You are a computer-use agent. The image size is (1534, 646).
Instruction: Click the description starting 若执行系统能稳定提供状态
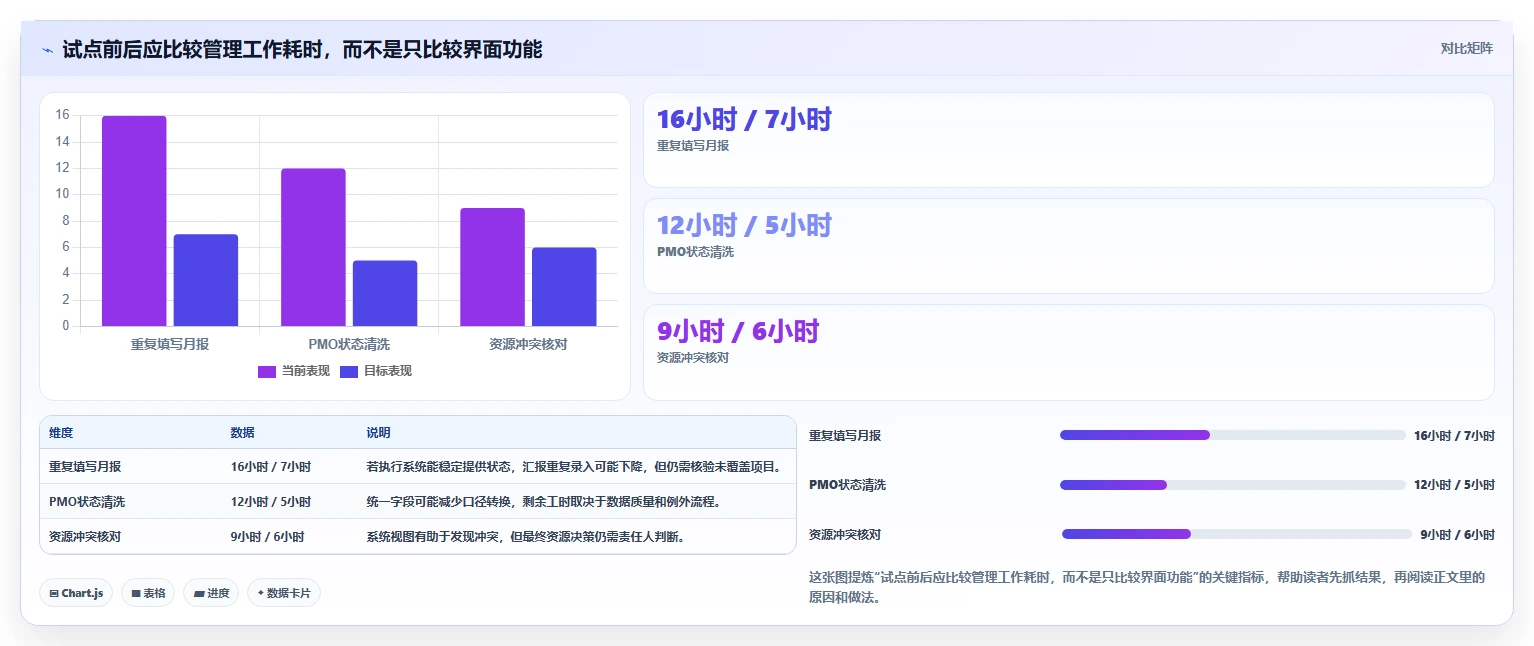tap(573, 467)
